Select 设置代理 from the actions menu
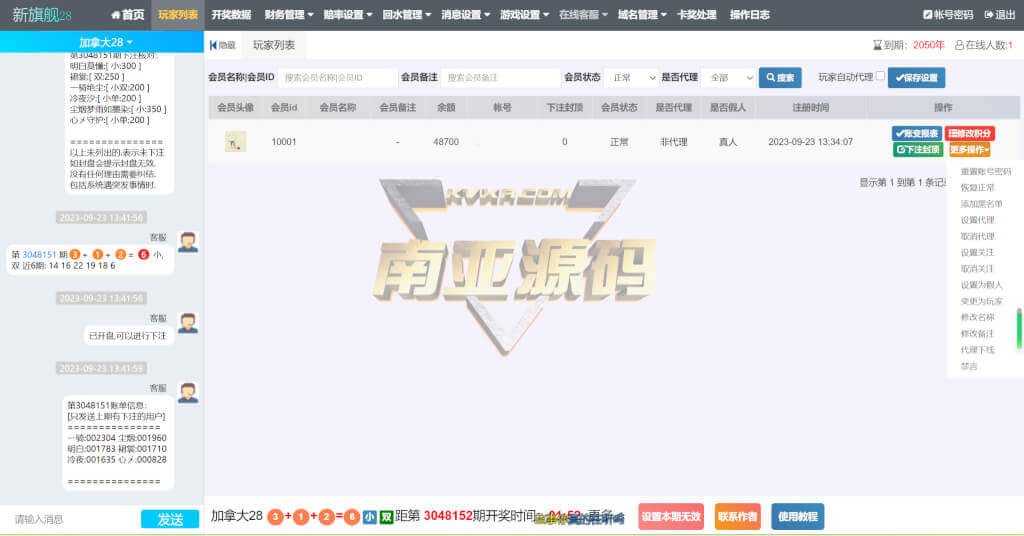Image resolution: width=1024 pixels, height=536 pixels. point(977,220)
